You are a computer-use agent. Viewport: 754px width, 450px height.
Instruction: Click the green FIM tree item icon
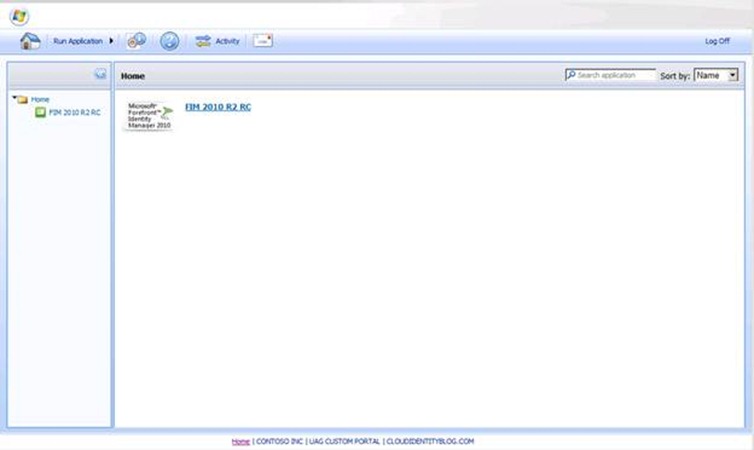[40, 112]
